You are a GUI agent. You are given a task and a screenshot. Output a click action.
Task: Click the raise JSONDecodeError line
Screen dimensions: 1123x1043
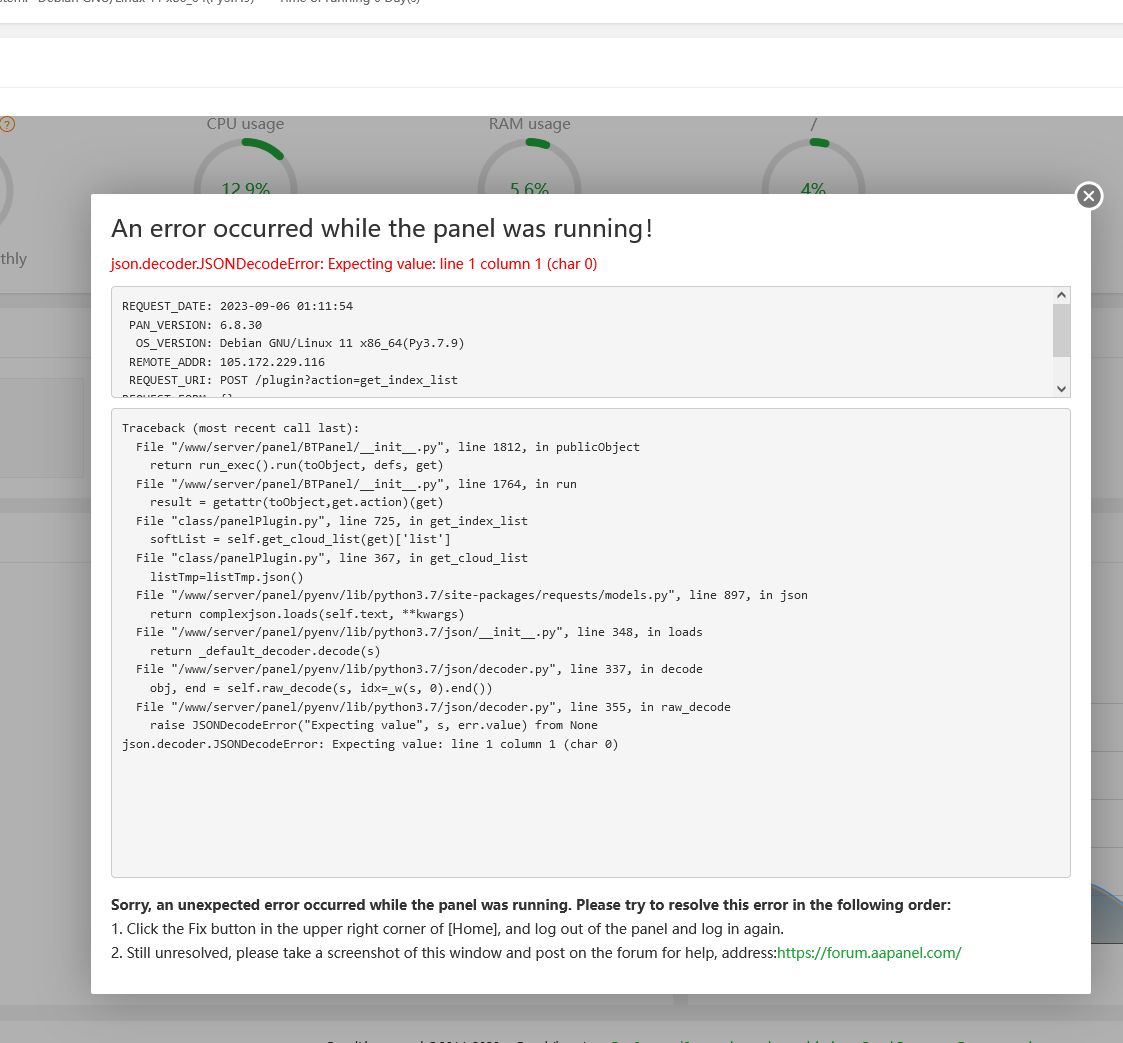[374, 725]
